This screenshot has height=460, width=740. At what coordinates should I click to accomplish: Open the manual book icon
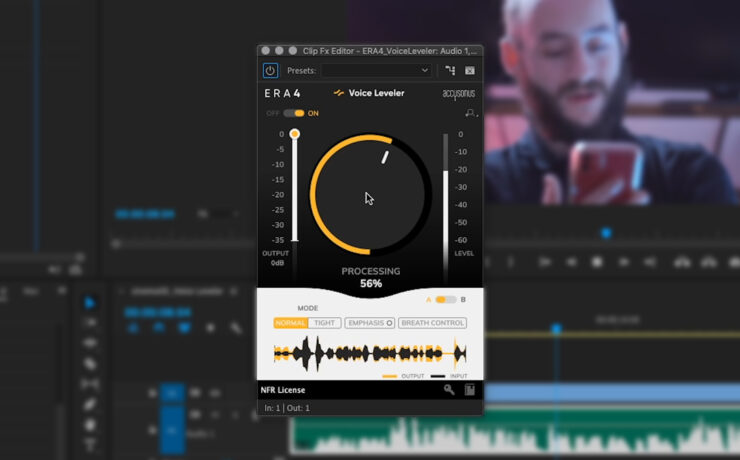tap(470, 390)
